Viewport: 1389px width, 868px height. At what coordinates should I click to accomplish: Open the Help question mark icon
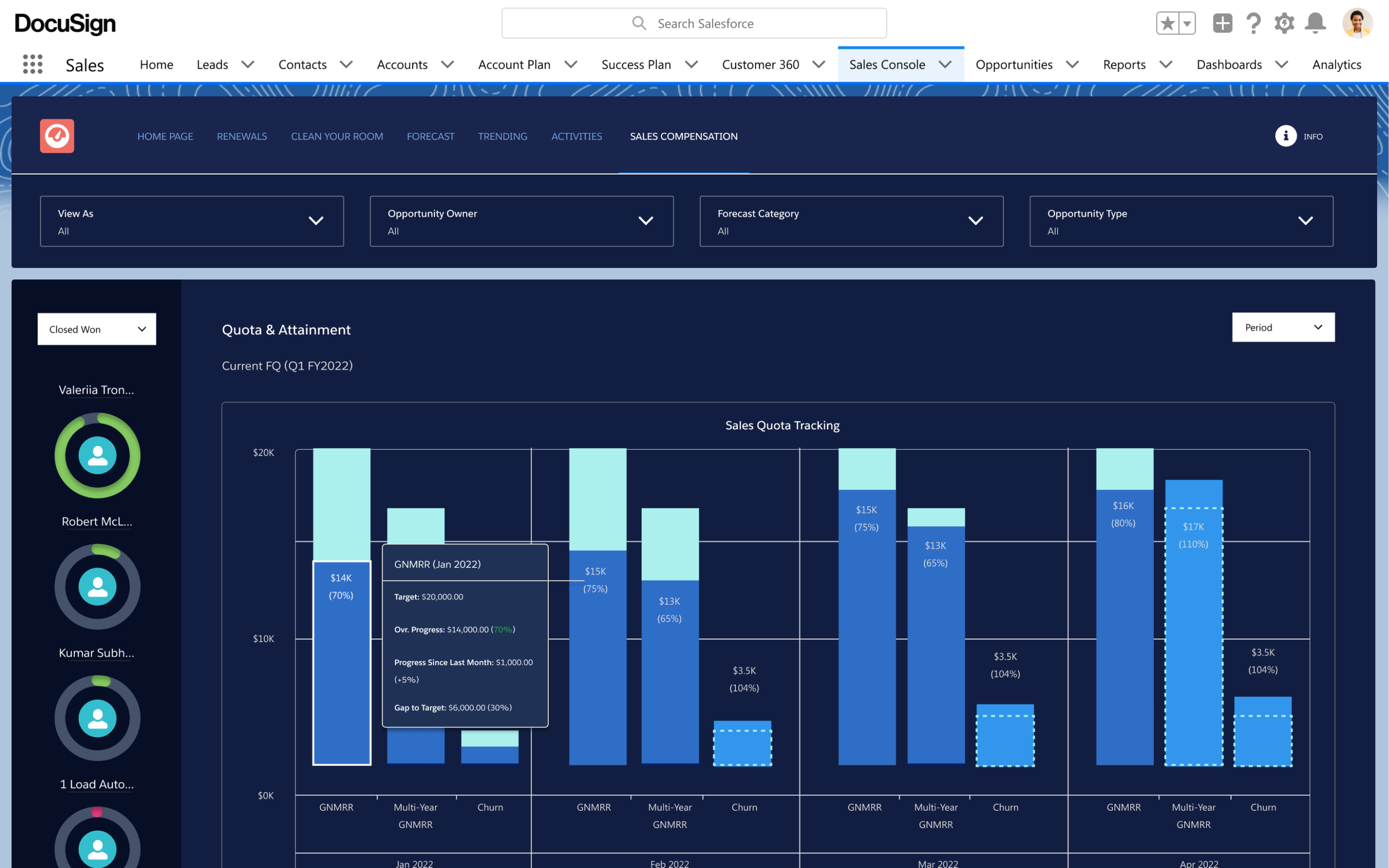(1253, 23)
